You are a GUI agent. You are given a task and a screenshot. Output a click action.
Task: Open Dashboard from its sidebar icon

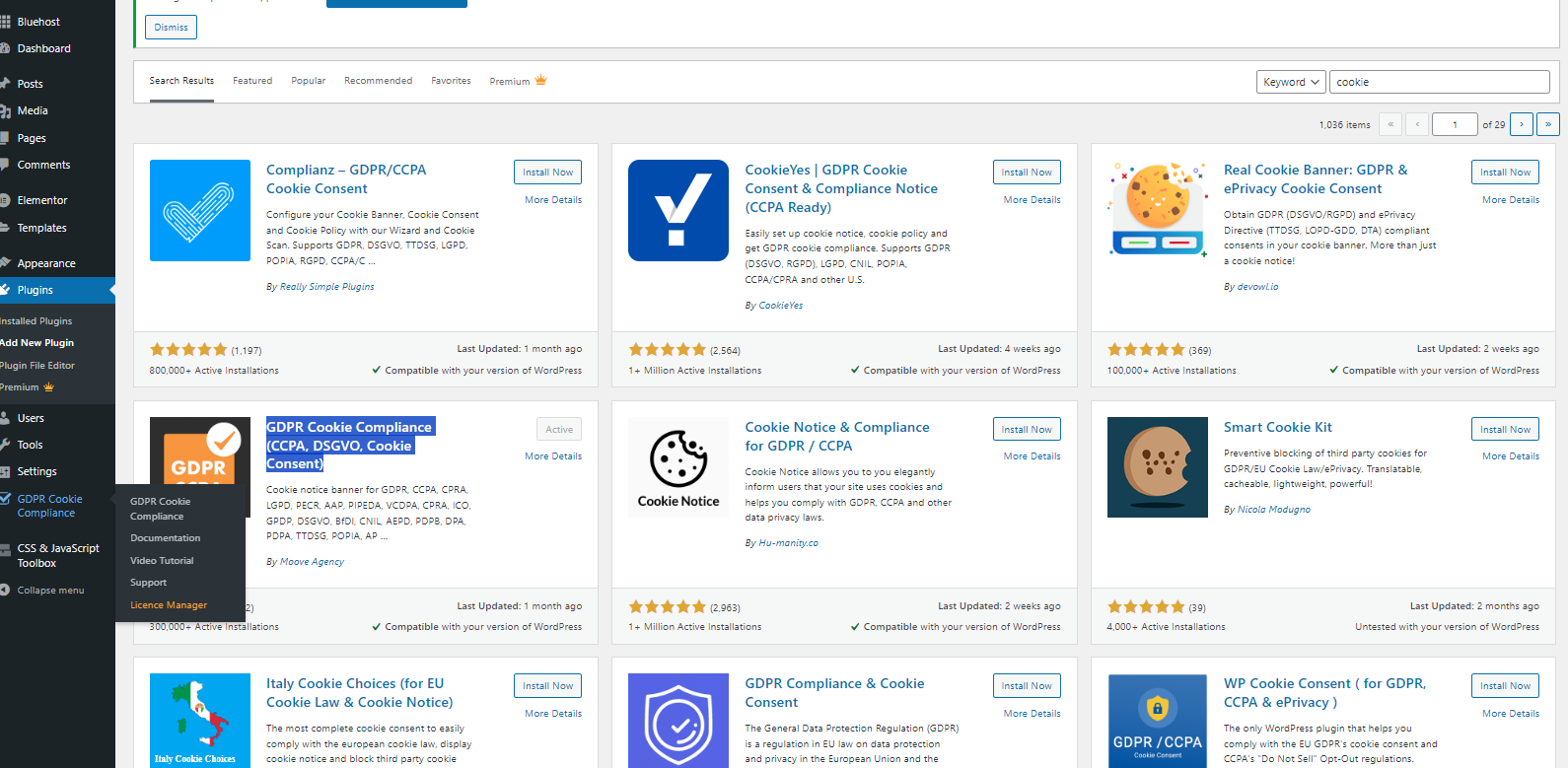5,48
